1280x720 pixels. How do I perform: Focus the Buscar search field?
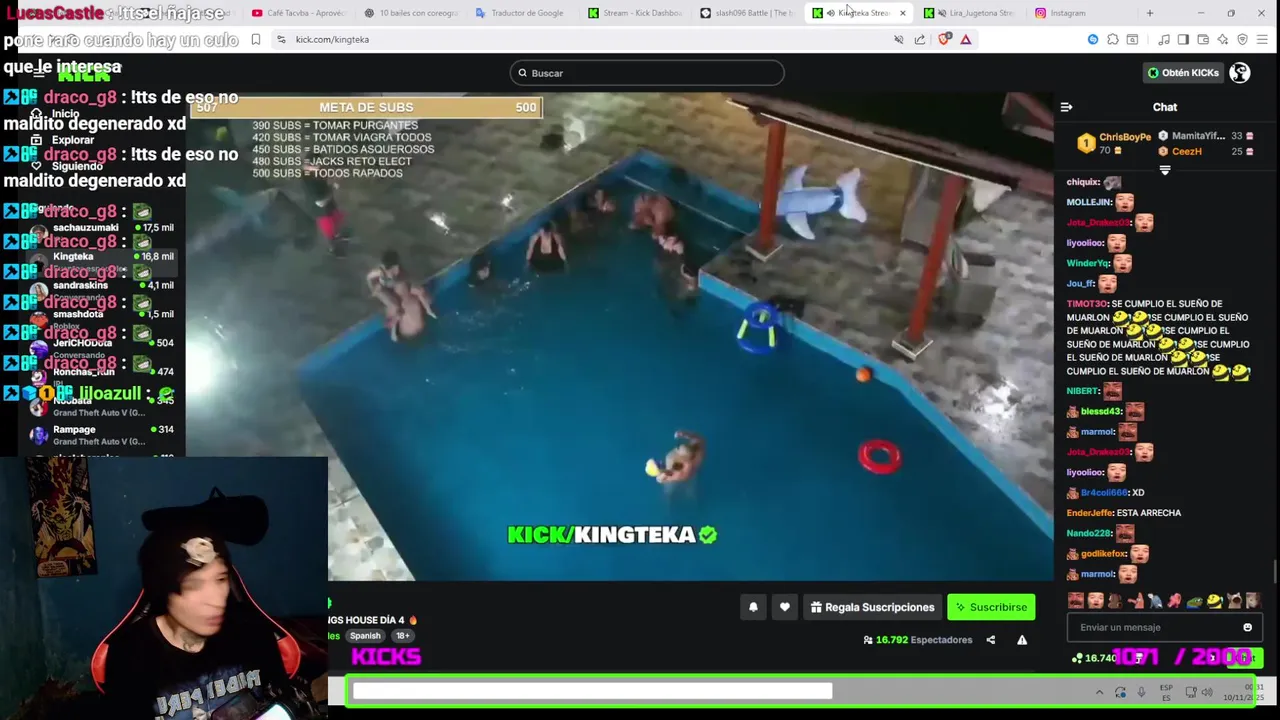(647, 73)
